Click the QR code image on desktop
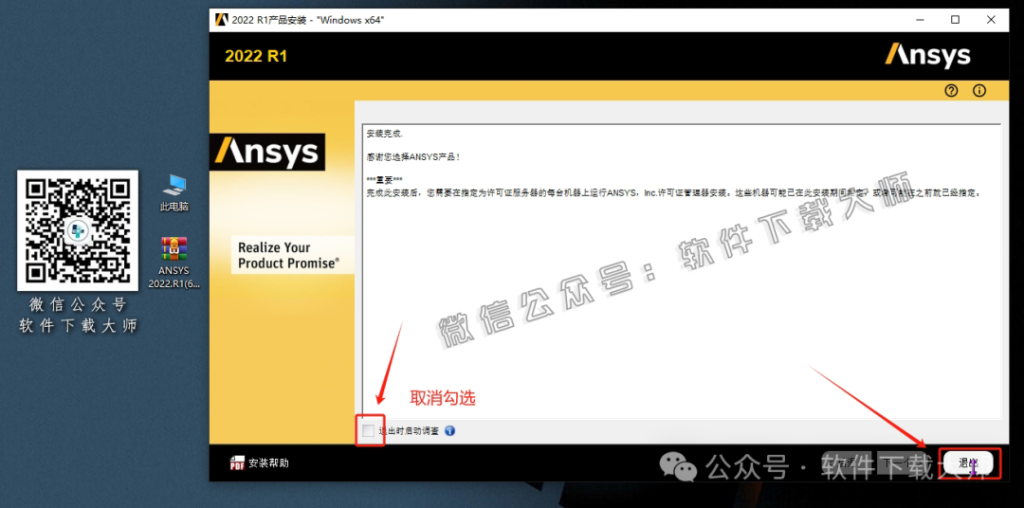This screenshot has height=508, width=1024. click(77, 230)
